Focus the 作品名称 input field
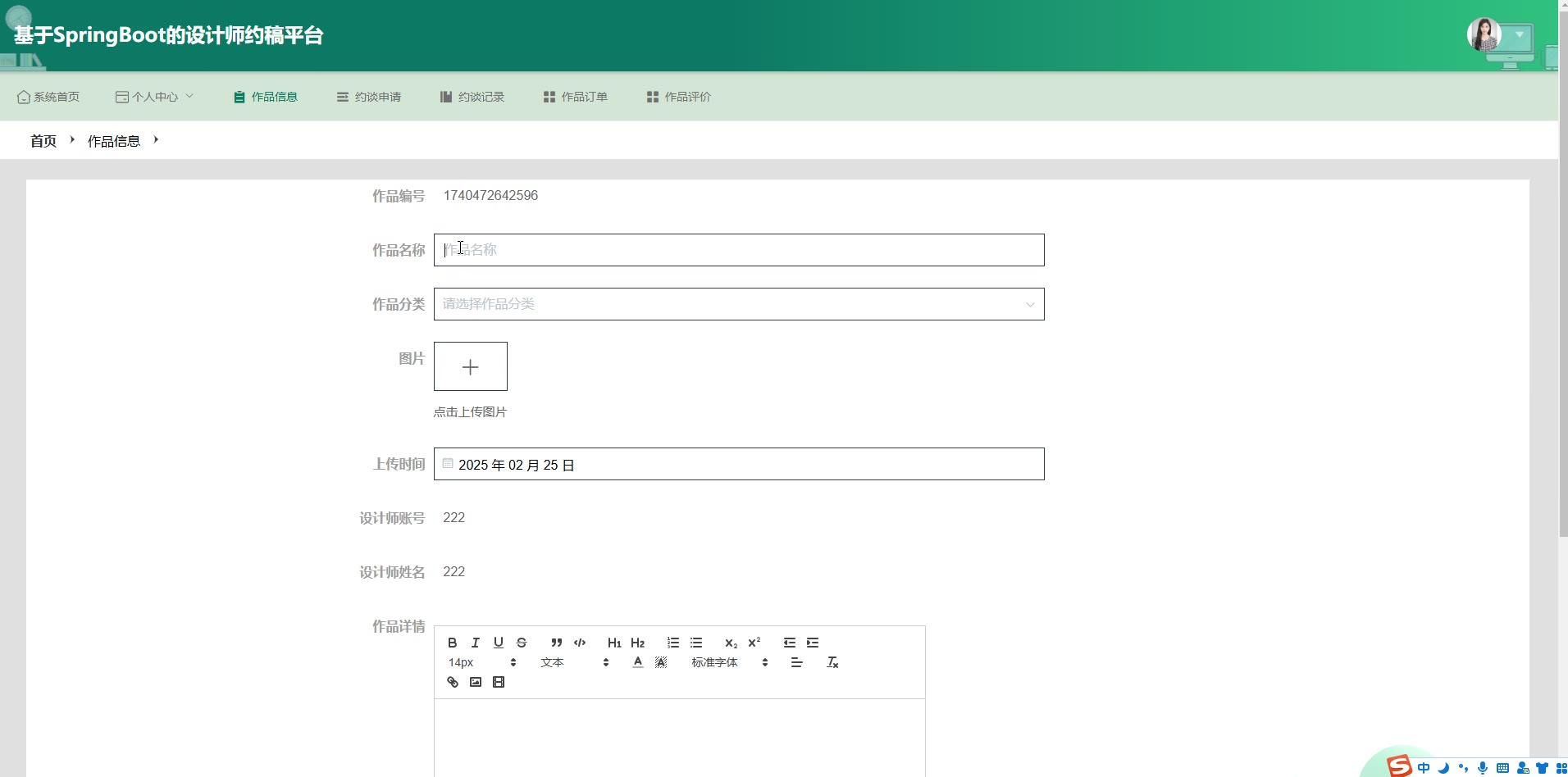Viewport: 1568px width, 777px height. [739, 250]
